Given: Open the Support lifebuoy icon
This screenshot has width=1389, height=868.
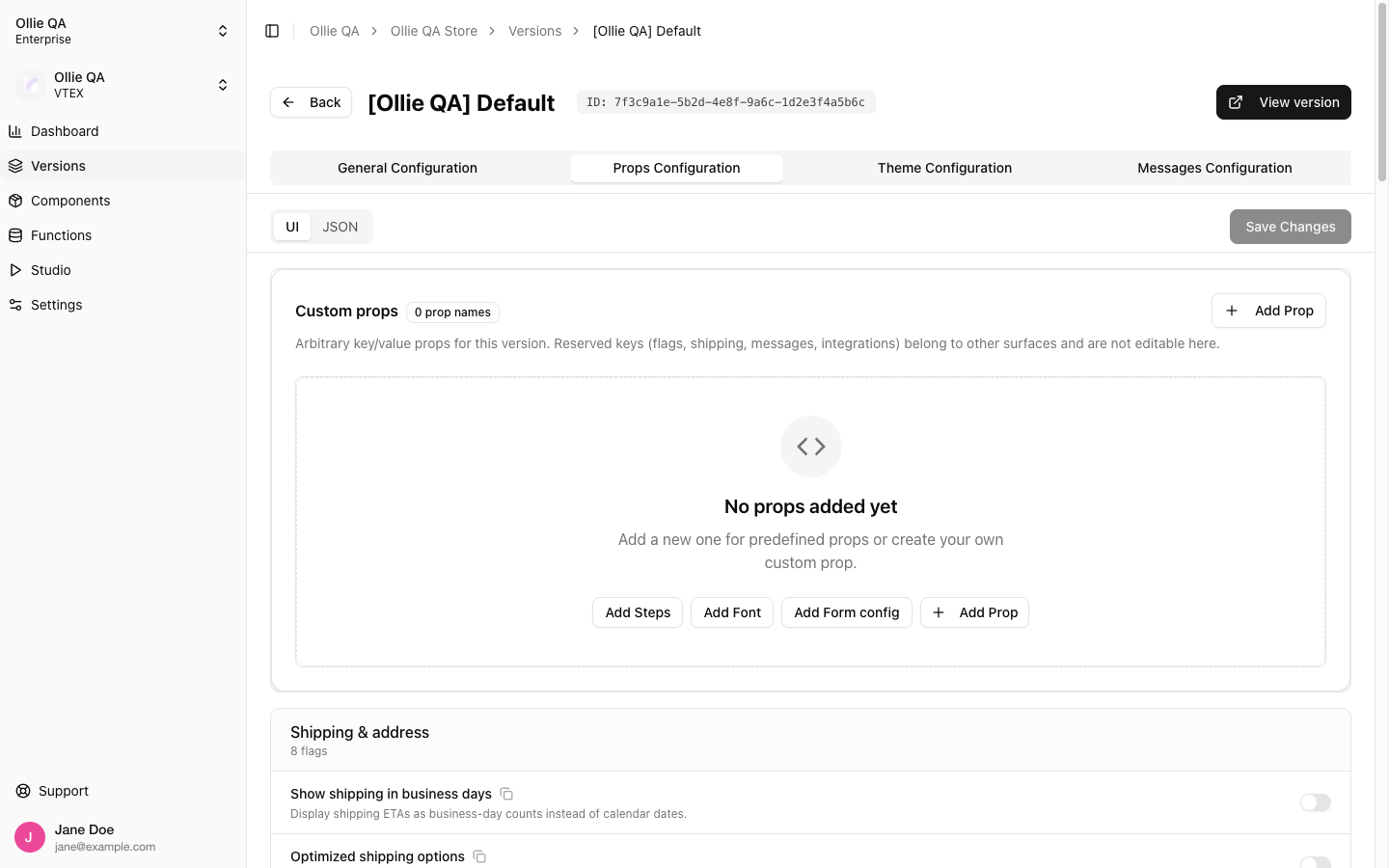Looking at the screenshot, I should (23, 791).
